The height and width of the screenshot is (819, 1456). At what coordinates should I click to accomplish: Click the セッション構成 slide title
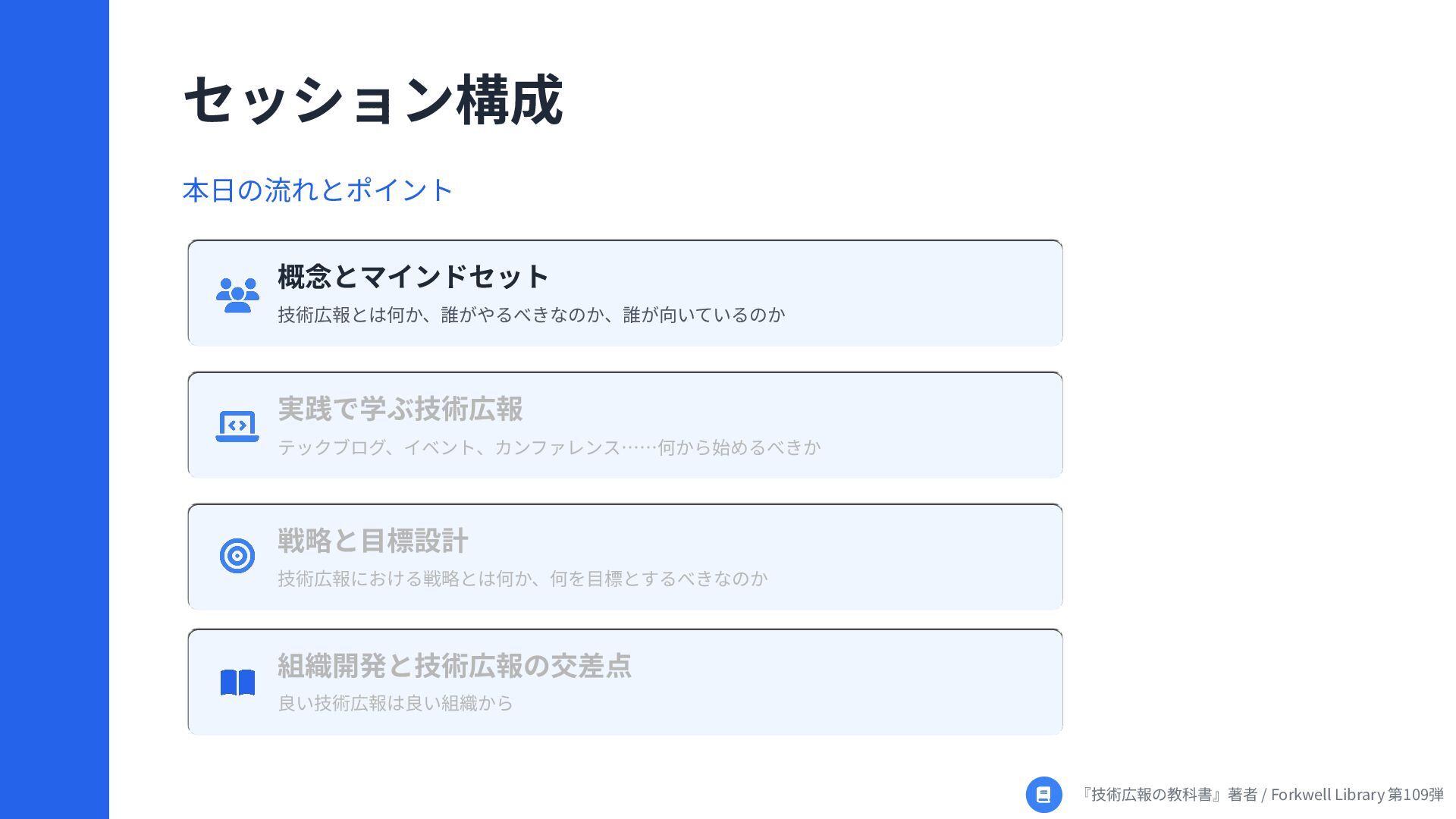(x=372, y=100)
